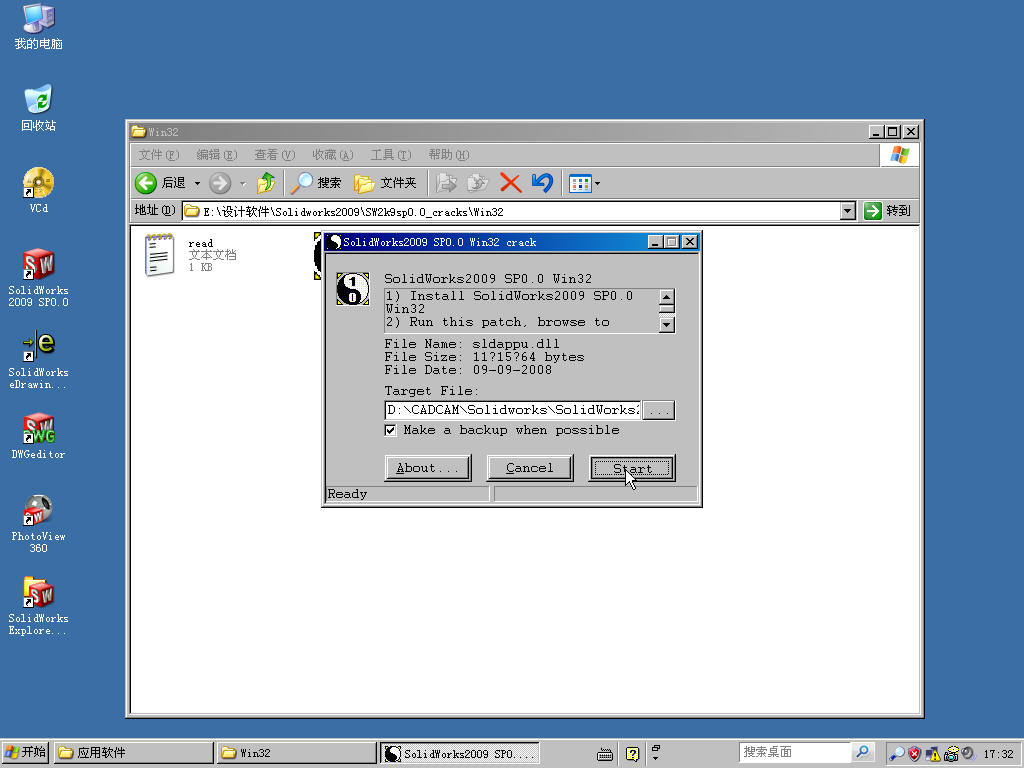Open the forward button history dropdown

click(243, 184)
